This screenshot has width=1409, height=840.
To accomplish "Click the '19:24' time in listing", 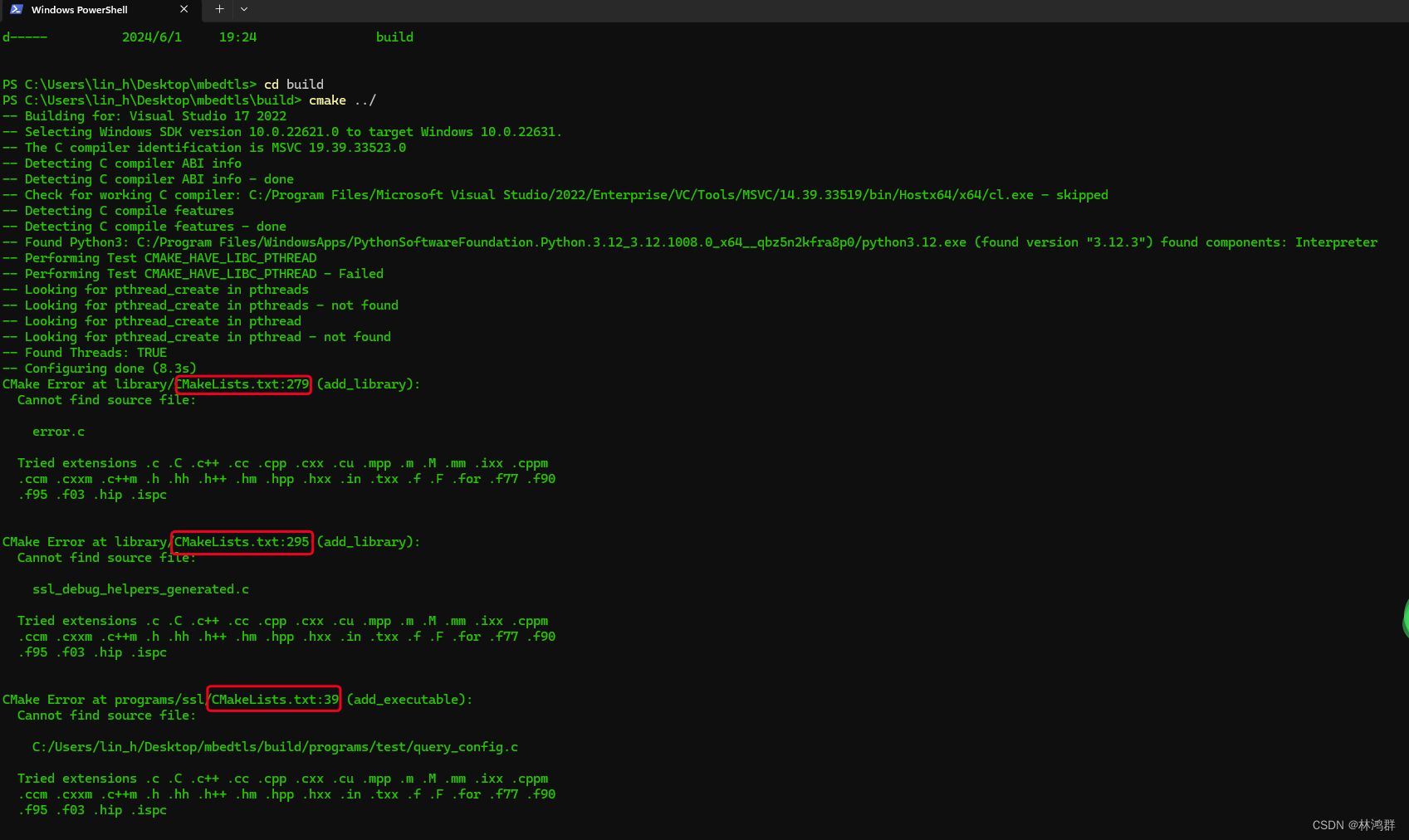I will (237, 37).
